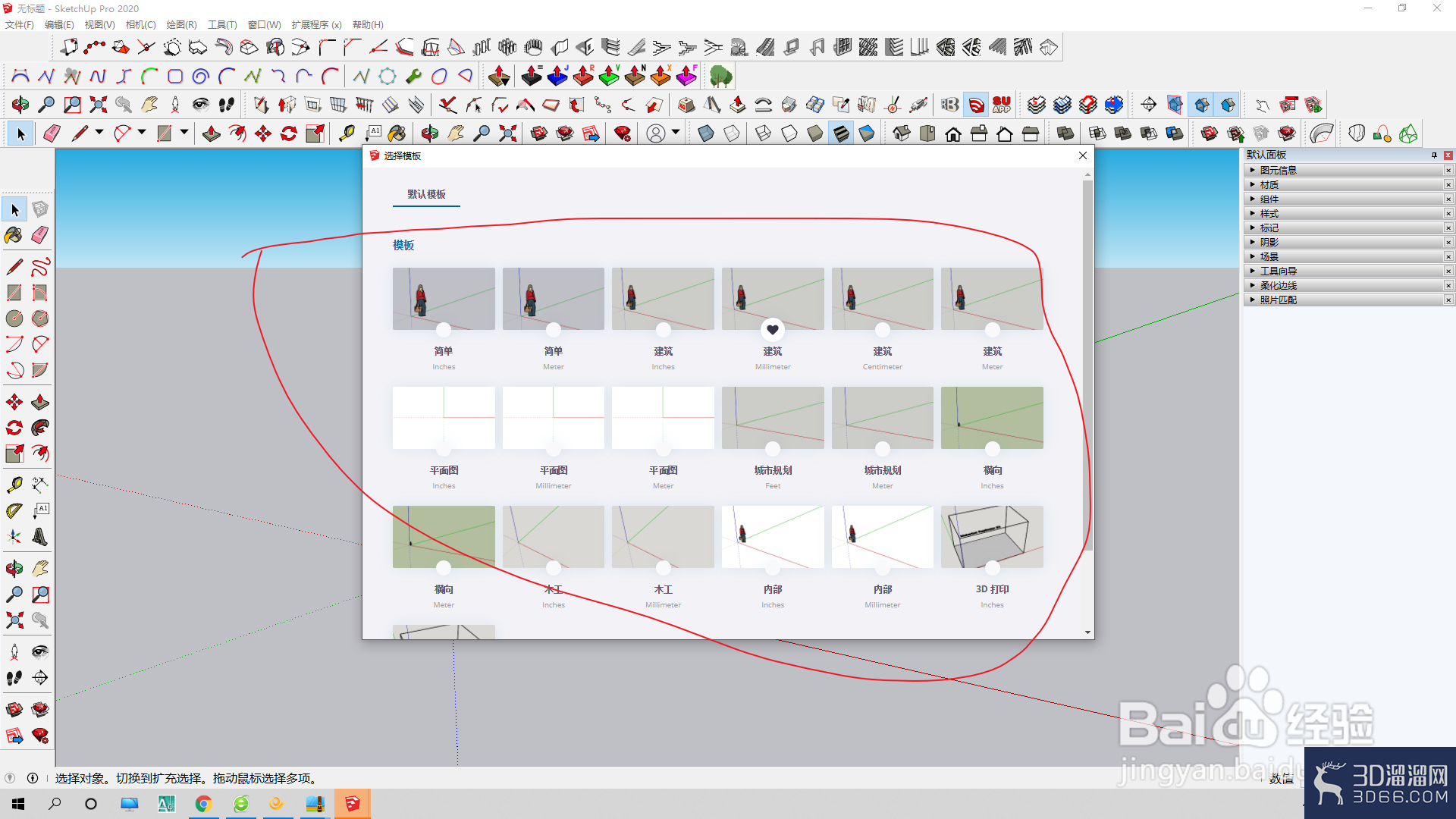The width and height of the screenshot is (1456, 819).
Task: Choose the 平面图 Millimeter template thumbnail
Action: click(x=554, y=418)
